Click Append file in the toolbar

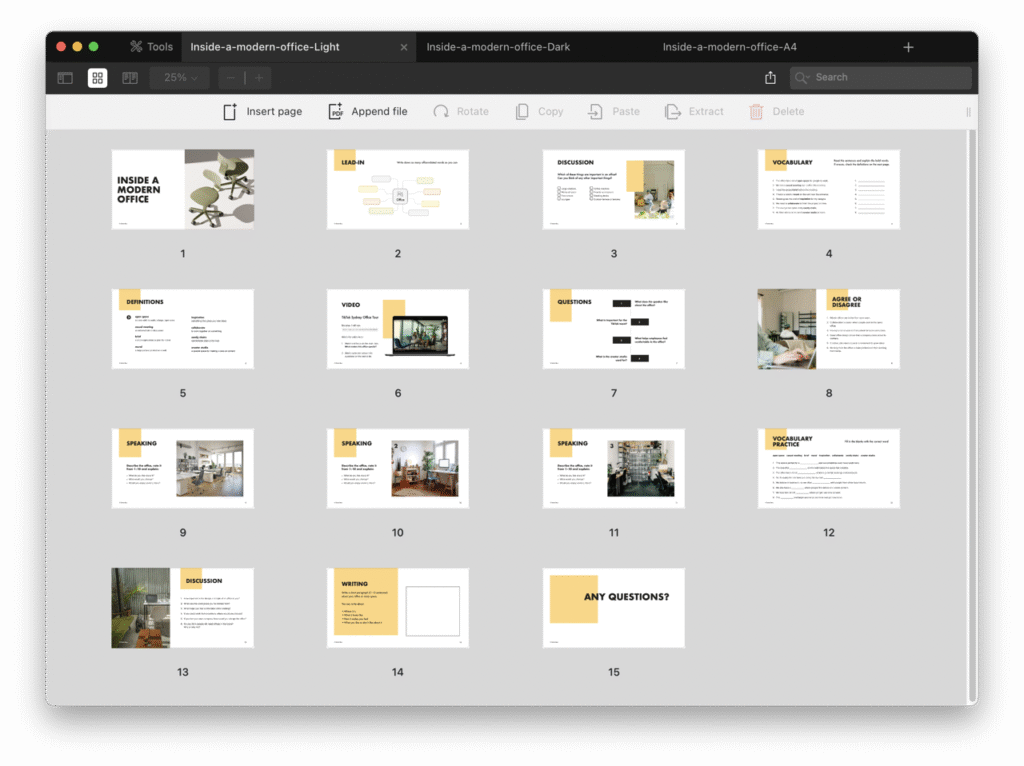368,112
